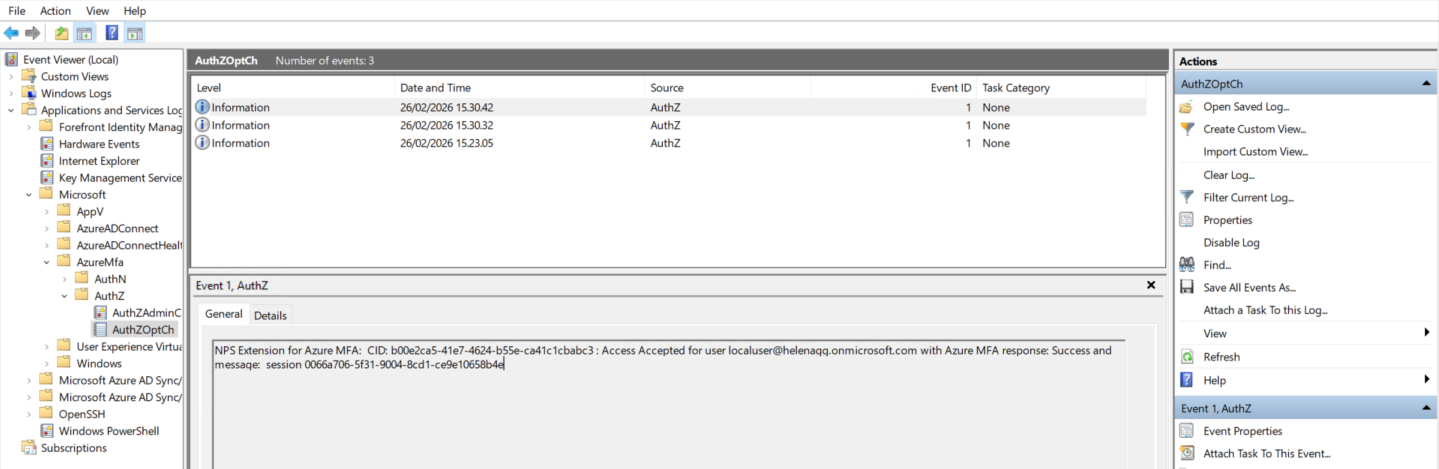
Task: Expand the AuthN folder node
Action: click(65, 279)
